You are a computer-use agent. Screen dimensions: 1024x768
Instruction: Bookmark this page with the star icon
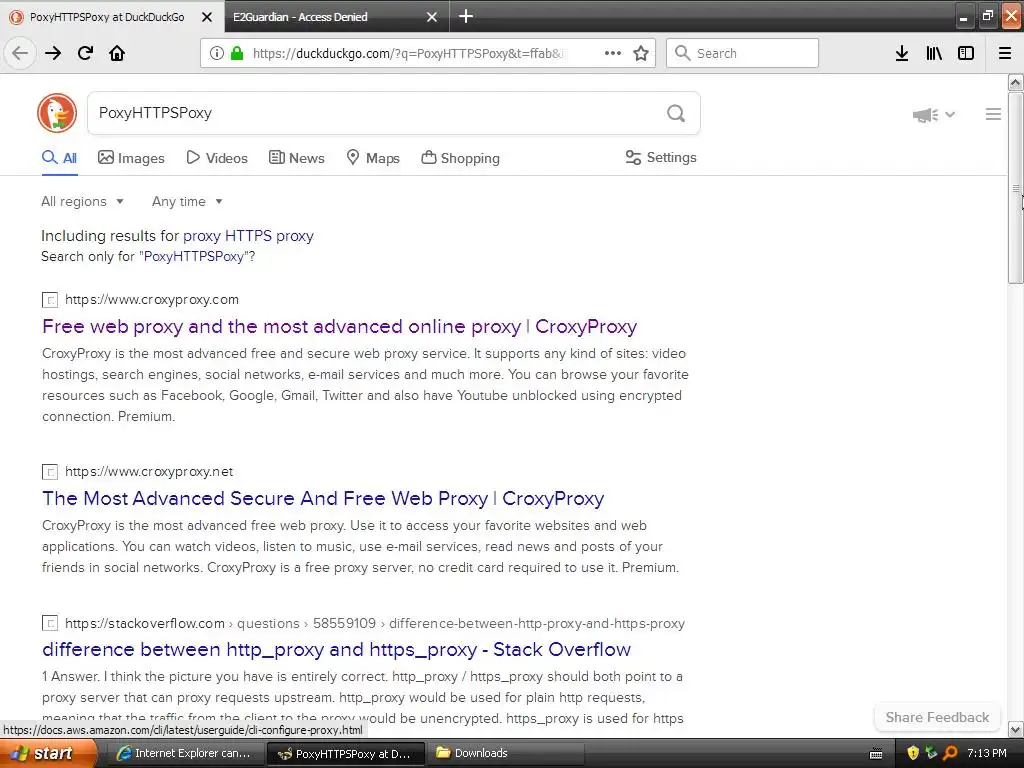coord(641,53)
